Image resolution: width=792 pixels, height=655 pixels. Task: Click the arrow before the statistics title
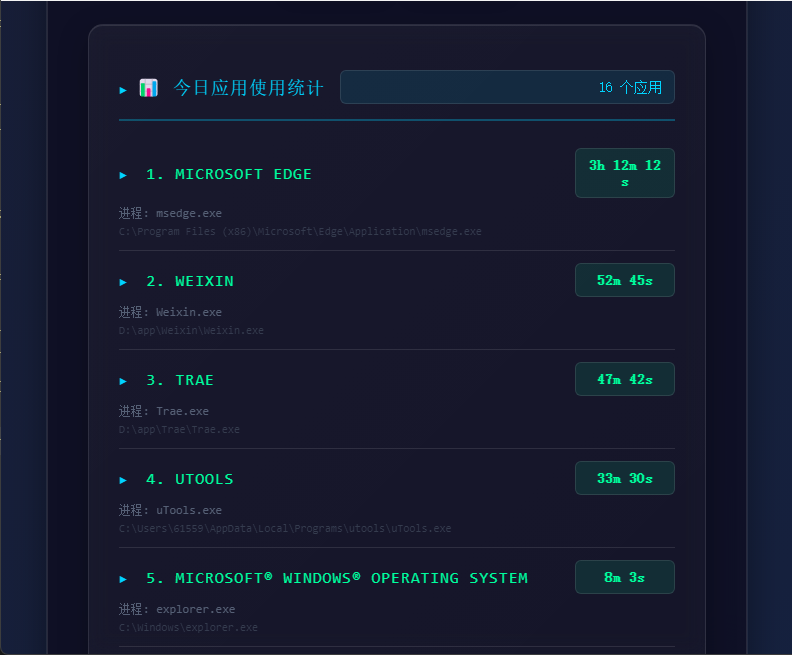(x=123, y=90)
